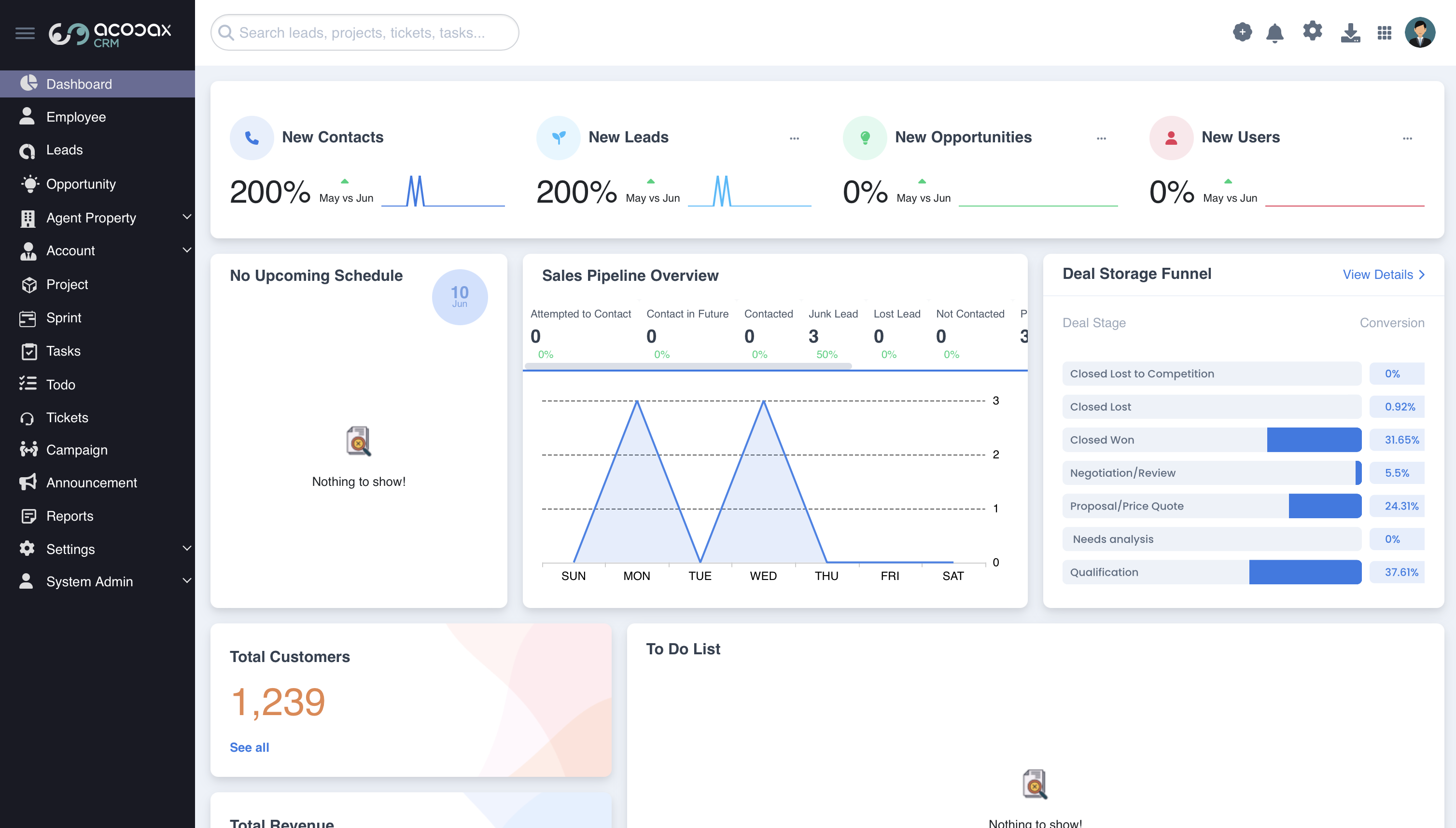
Task: Click the Announcement megaphone icon
Action: tap(28, 482)
